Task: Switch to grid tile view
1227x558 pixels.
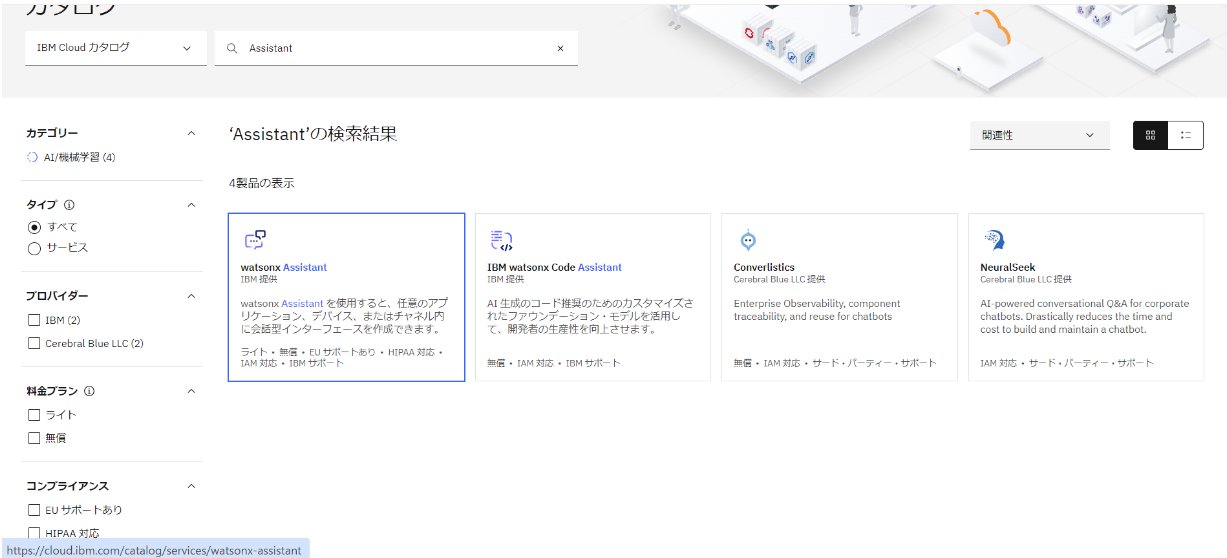Action: click(1150, 135)
